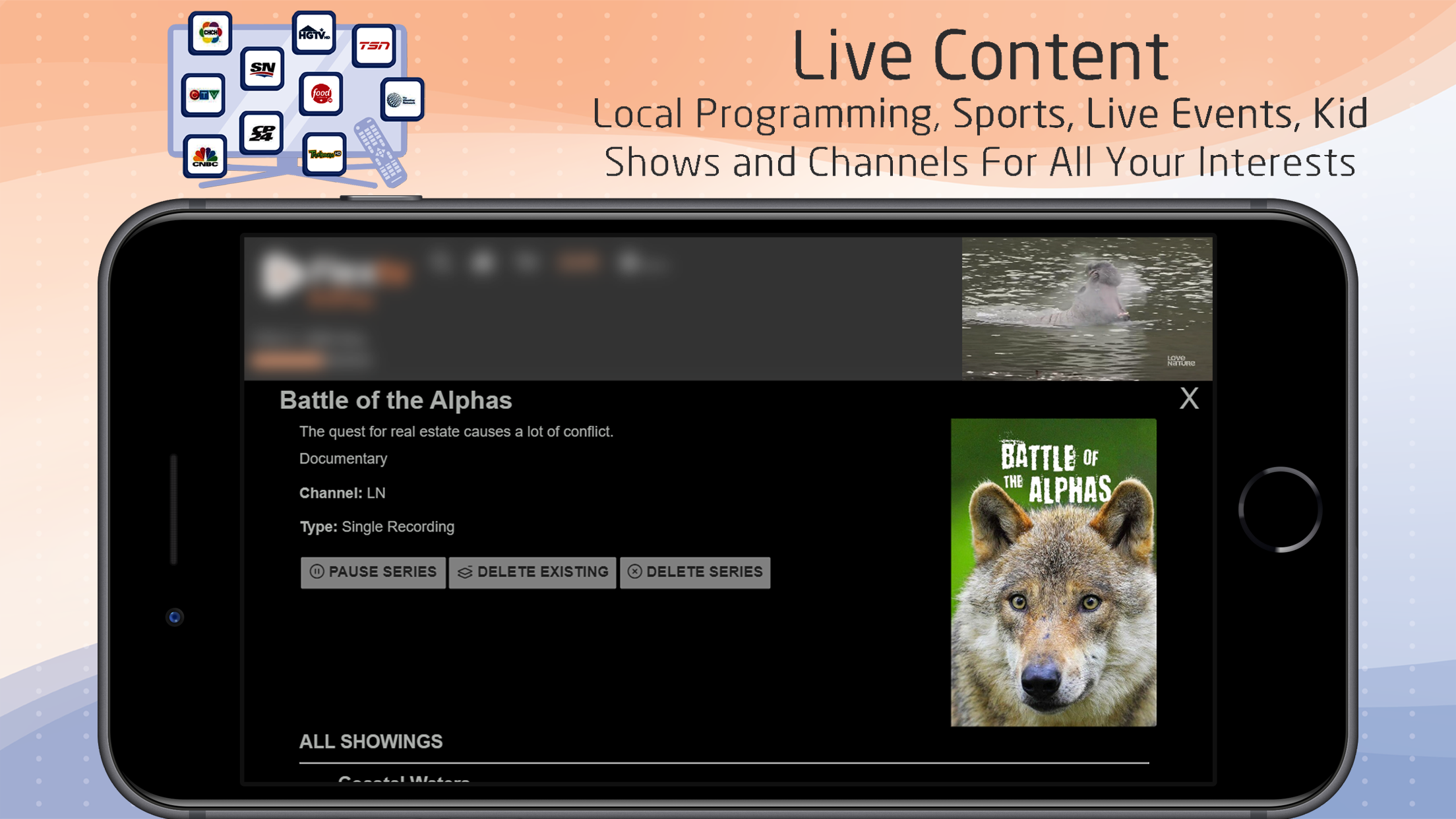Click the Documentary genre text
Image resolution: width=1456 pixels, height=819 pixels.
coord(343,459)
